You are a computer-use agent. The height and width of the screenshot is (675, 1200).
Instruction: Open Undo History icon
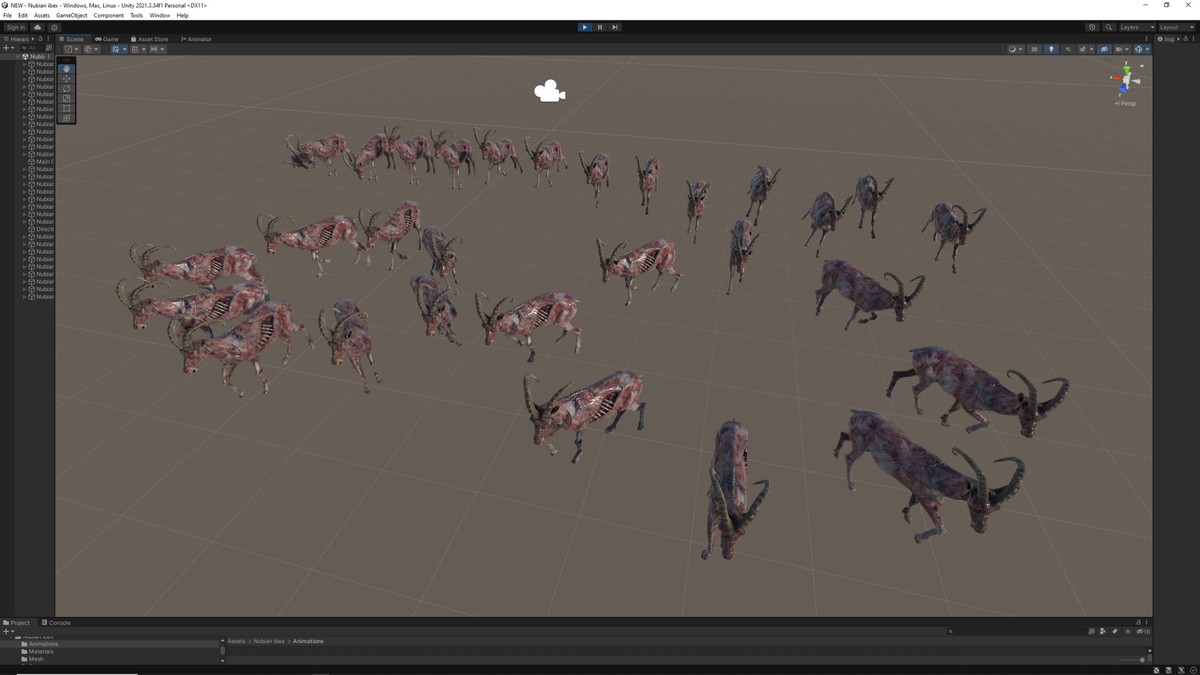click(x=1092, y=27)
